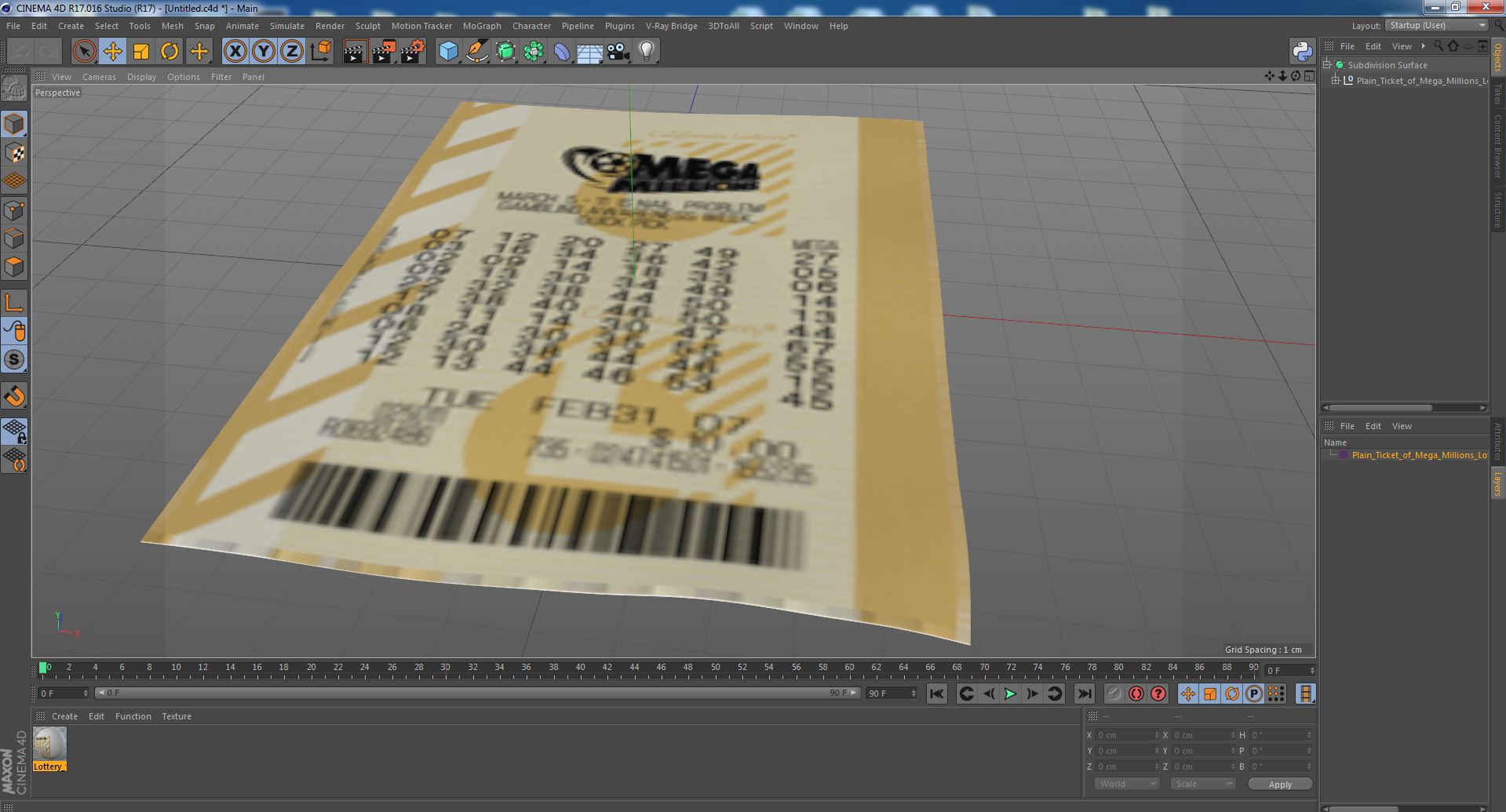Toggle X axis lock
The height and width of the screenshot is (812, 1506).
point(235,52)
